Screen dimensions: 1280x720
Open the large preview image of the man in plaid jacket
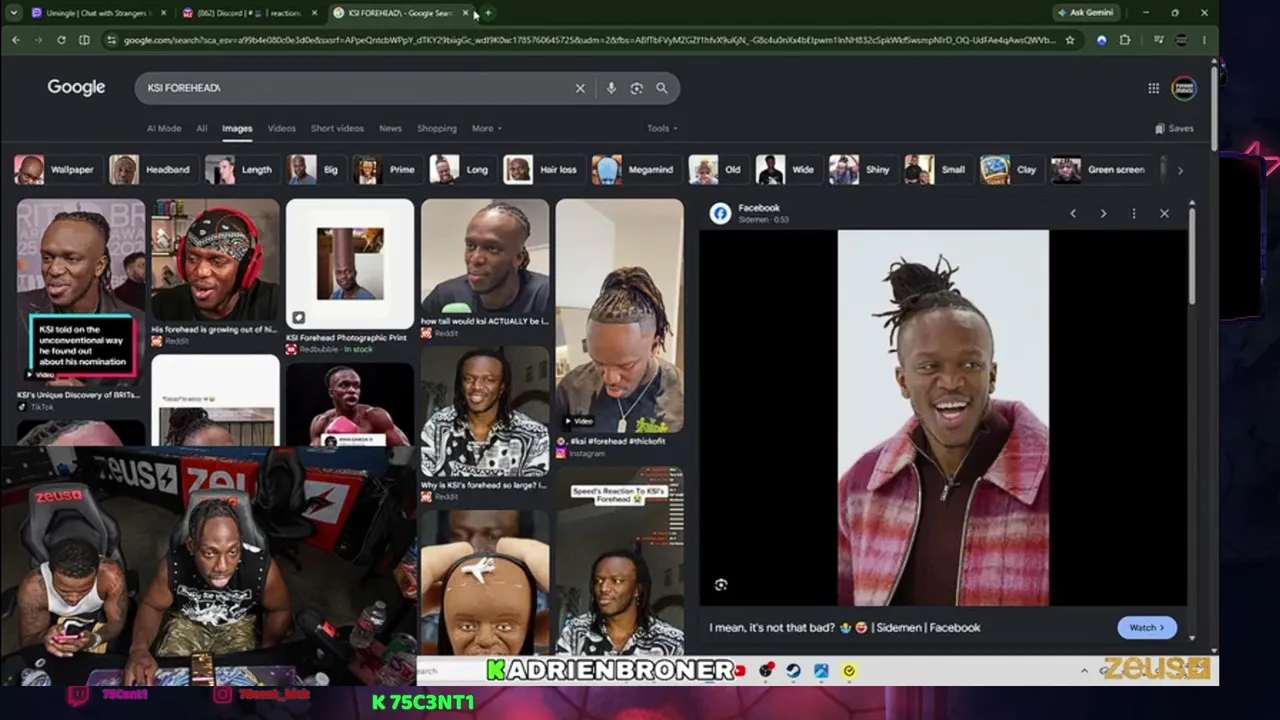point(943,418)
